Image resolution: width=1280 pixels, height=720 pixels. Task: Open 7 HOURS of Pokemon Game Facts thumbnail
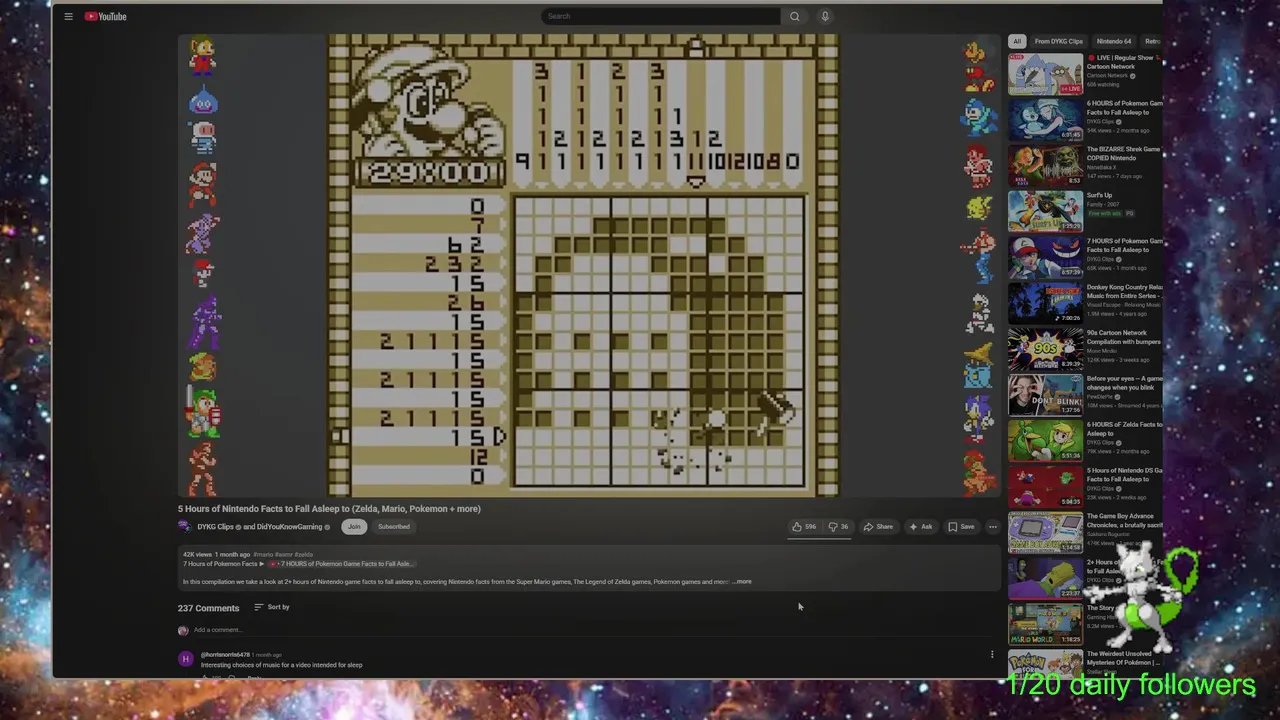click(x=1045, y=258)
